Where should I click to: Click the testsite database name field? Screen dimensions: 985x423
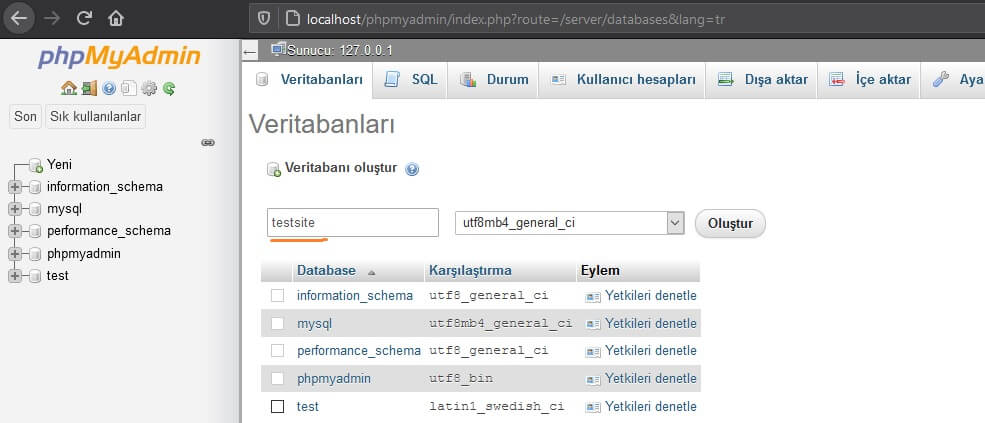[352, 222]
